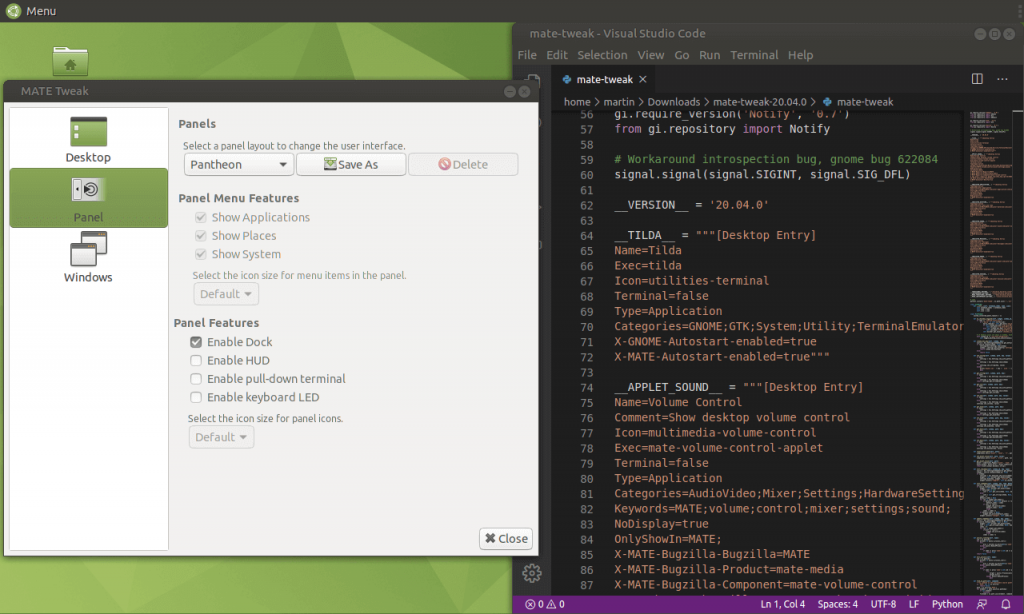Close the MATE Tweak dialog via Close button
Screen dimensions: 1024x614
505,538
